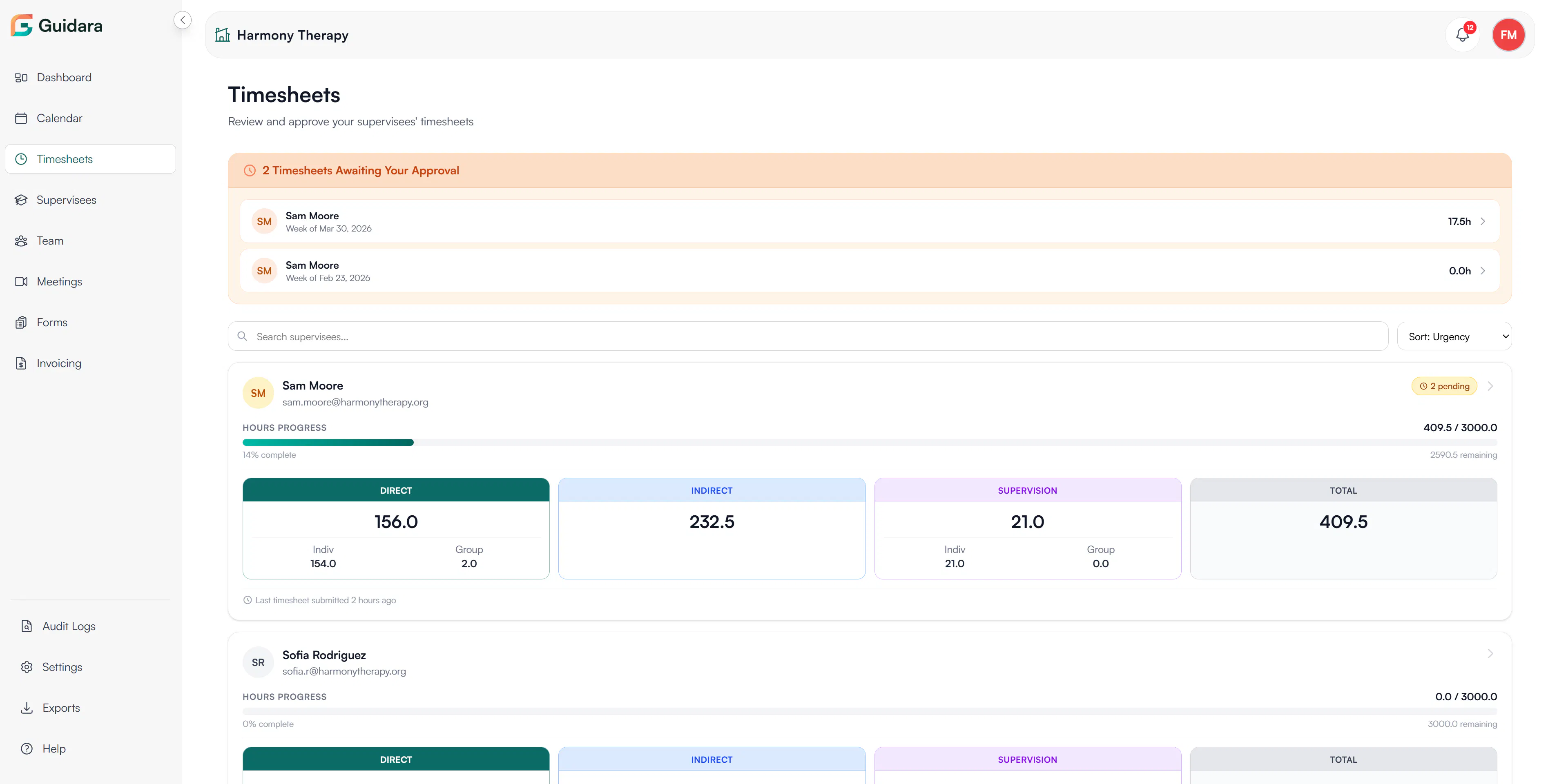Open the FM user avatar menu
Image resolution: width=1557 pixels, height=784 pixels.
coord(1508,35)
